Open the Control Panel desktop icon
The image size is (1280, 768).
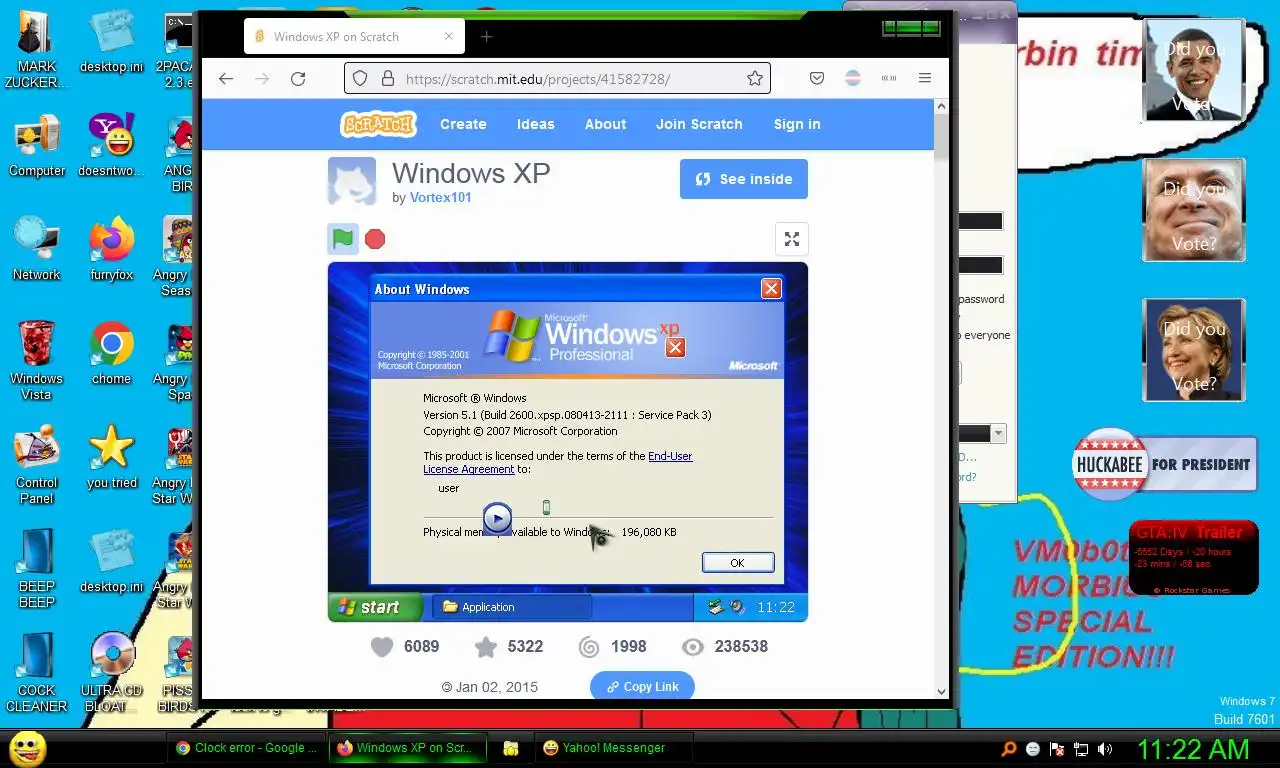[37, 465]
